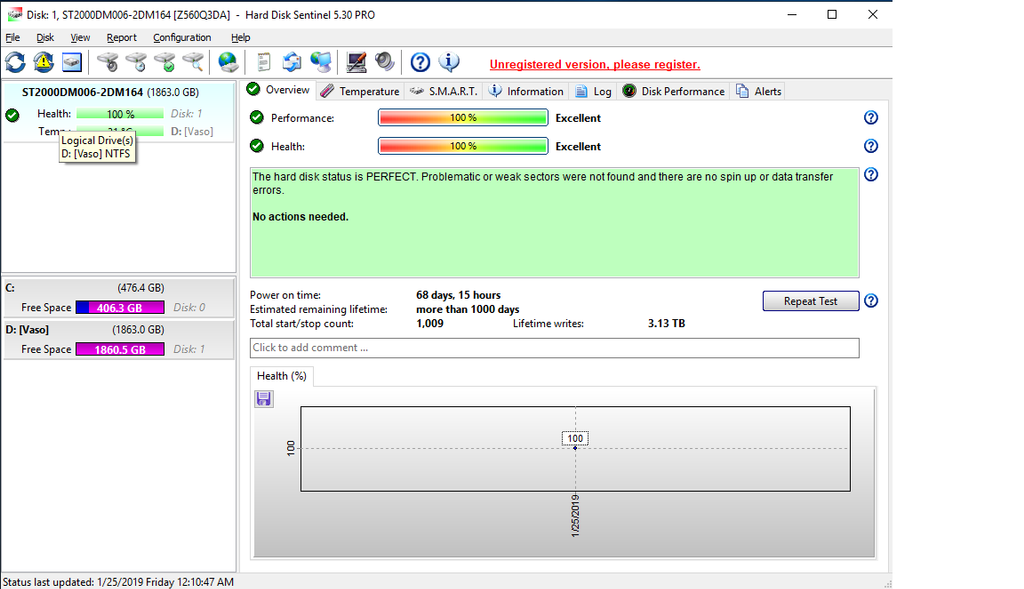Click the speaker sound toolbar icon
The height and width of the screenshot is (589, 1024).
[x=385, y=63]
